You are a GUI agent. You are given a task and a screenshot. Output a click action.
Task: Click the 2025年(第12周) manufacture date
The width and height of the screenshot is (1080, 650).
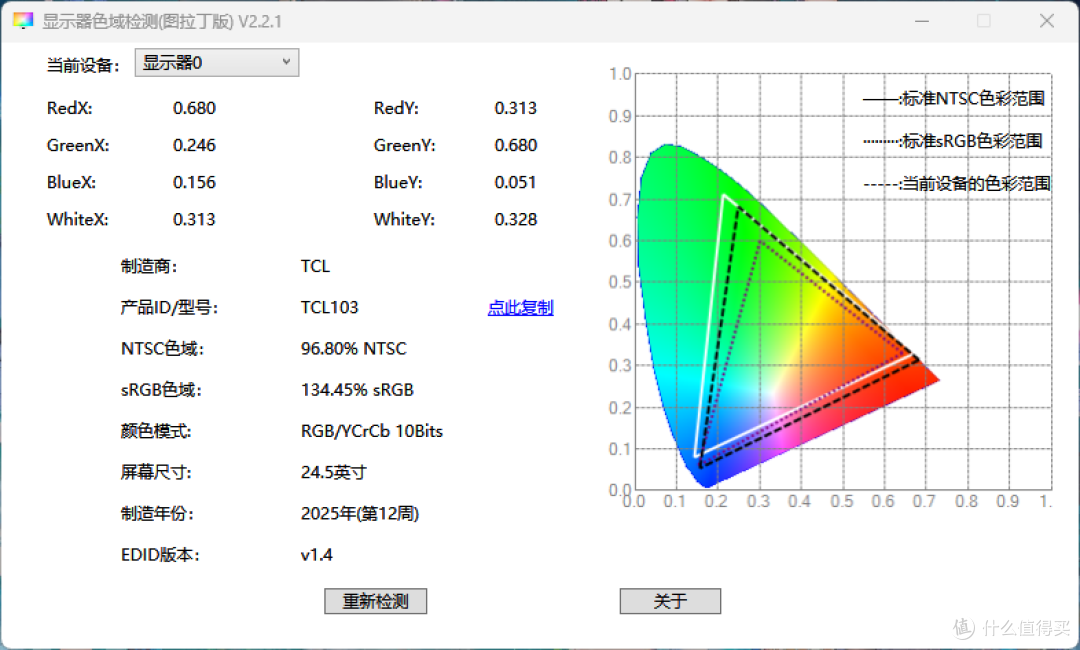[360, 514]
